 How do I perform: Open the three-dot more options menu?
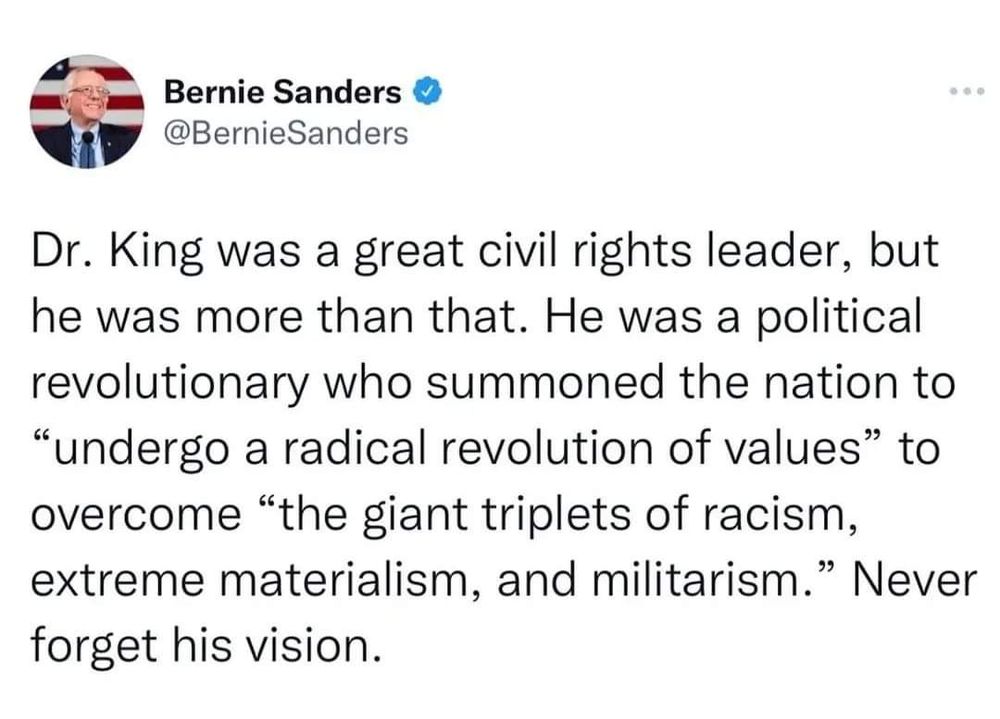click(967, 92)
